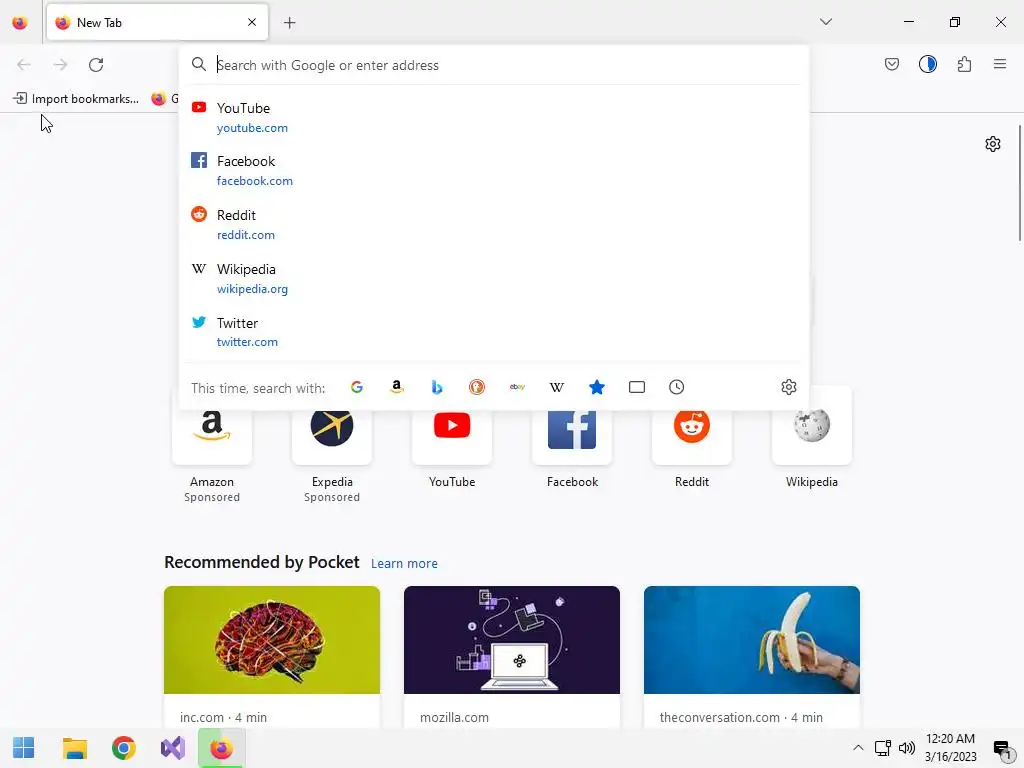The width and height of the screenshot is (1024, 768).
Task: Select eBay one-off search engine icon
Action: click(x=517, y=387)
